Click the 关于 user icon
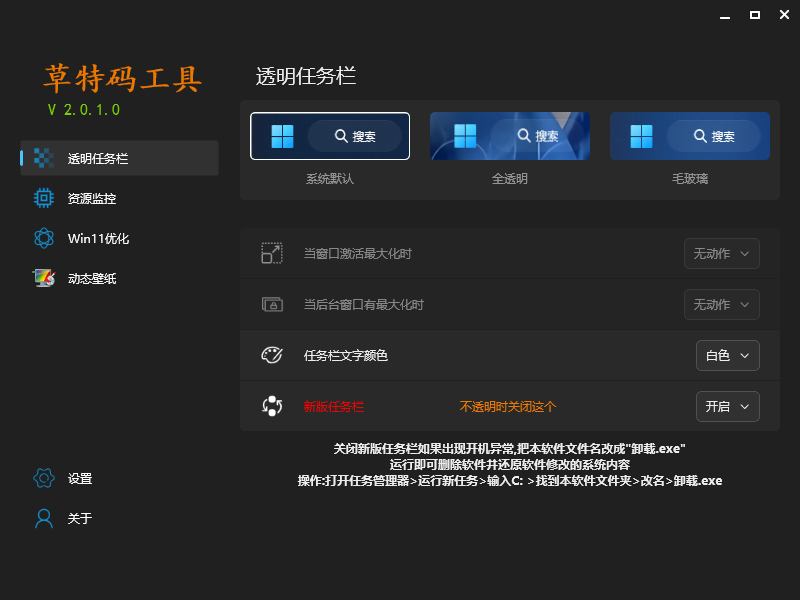800x600 pixels. point(44,518)
